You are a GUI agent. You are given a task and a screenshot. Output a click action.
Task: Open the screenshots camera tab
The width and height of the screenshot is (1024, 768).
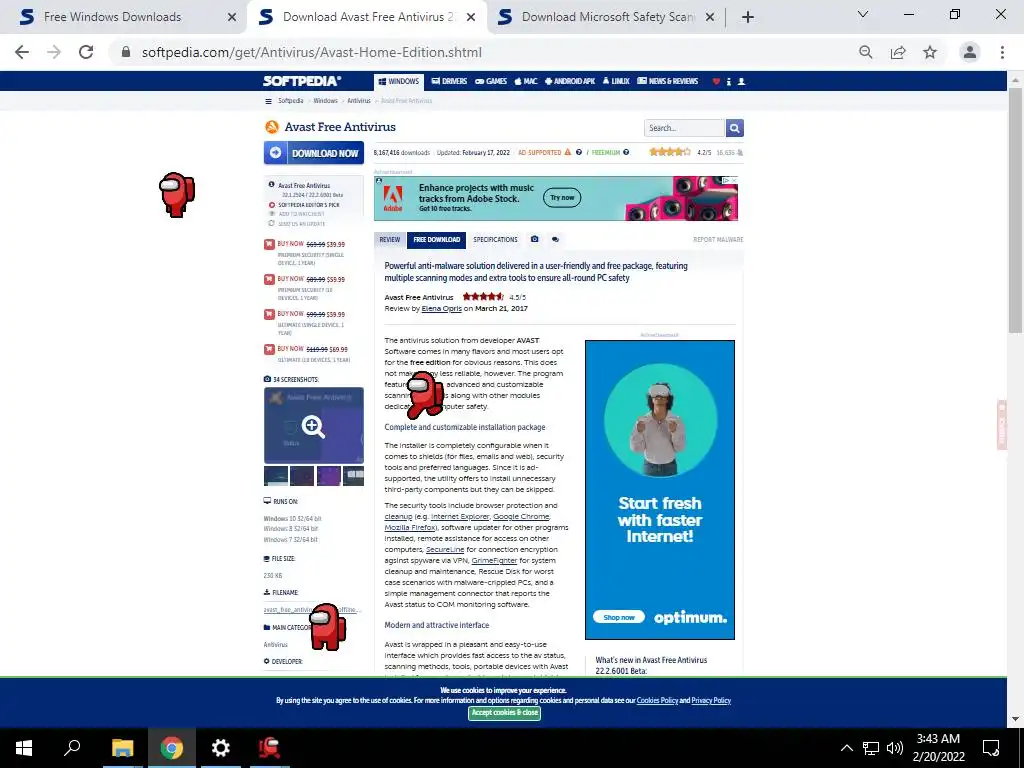point(534,240)
